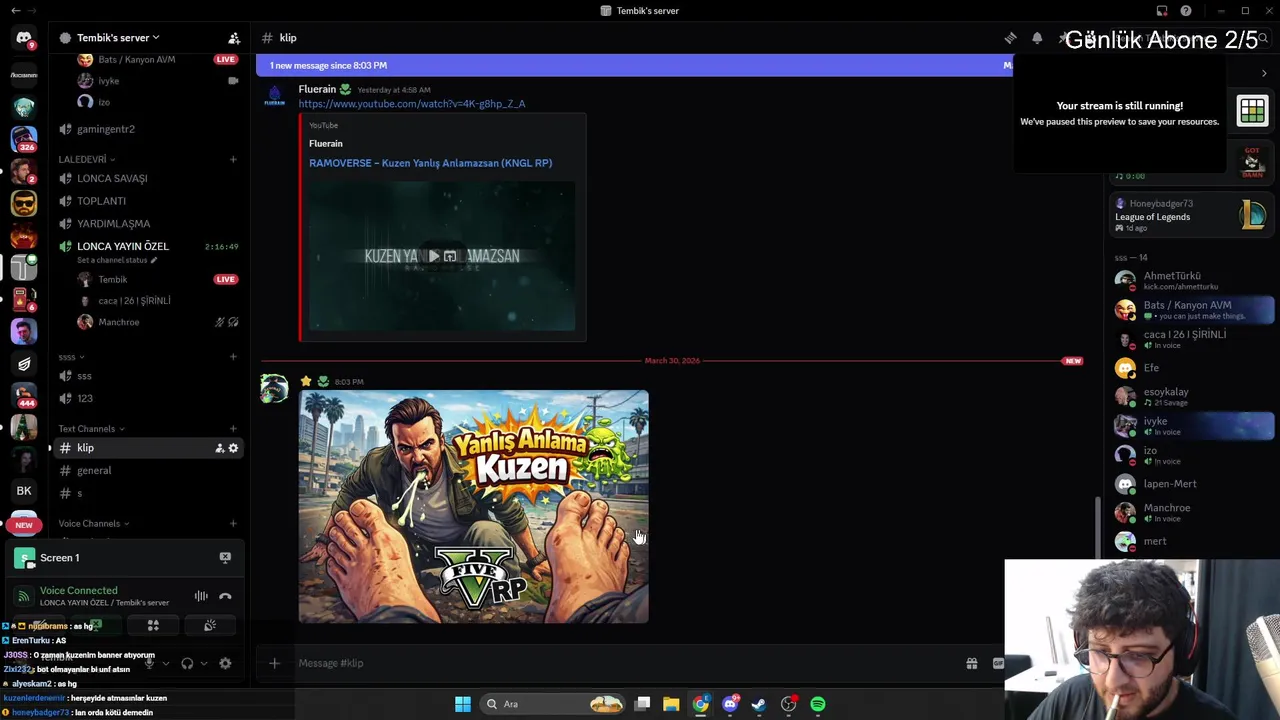Open the Yanlış Anlama Kuzen image

(473, 506)
